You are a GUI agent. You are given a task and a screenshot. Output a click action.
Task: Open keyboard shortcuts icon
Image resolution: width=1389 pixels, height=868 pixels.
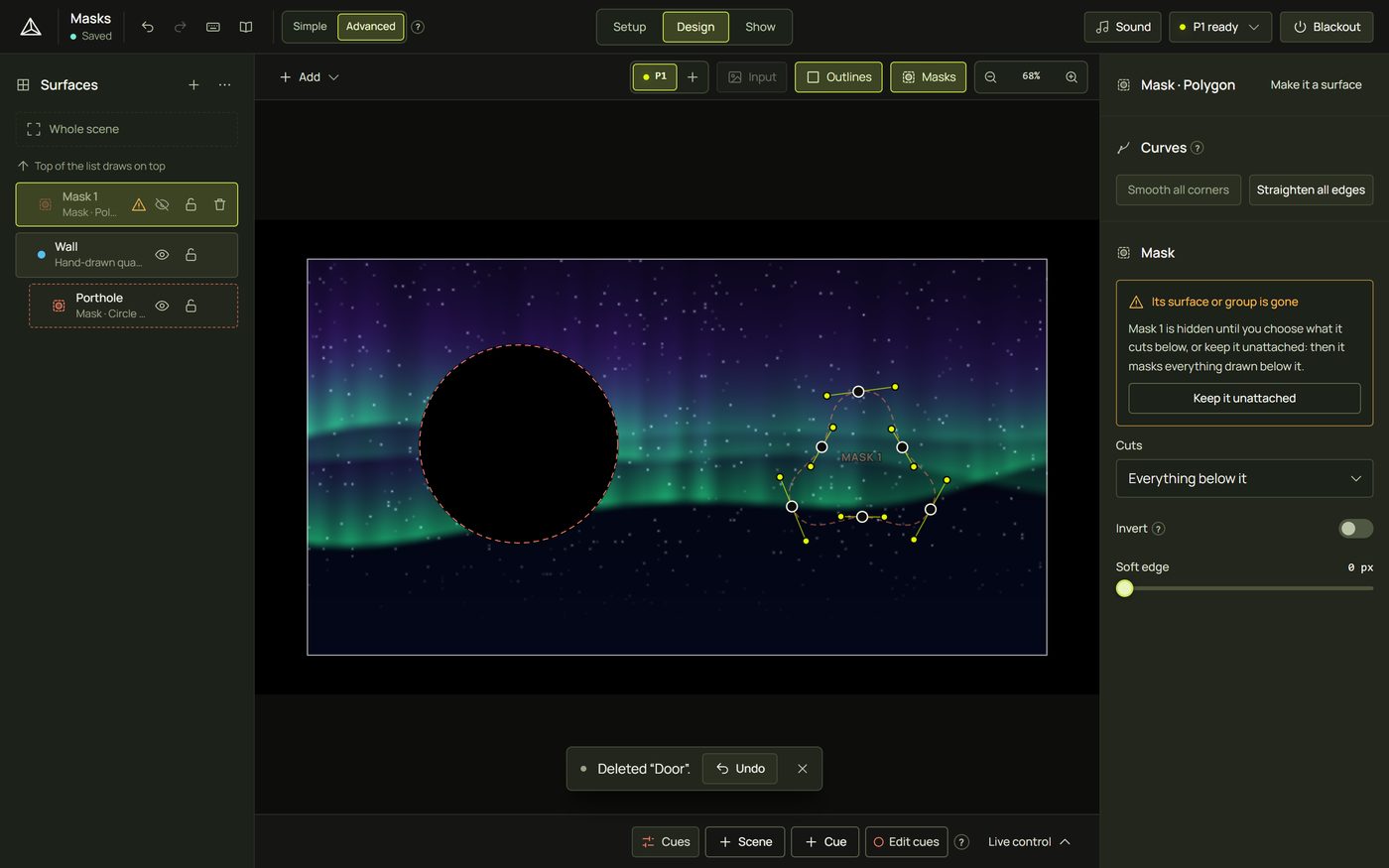pyautogui.click(x=213, y=27)
